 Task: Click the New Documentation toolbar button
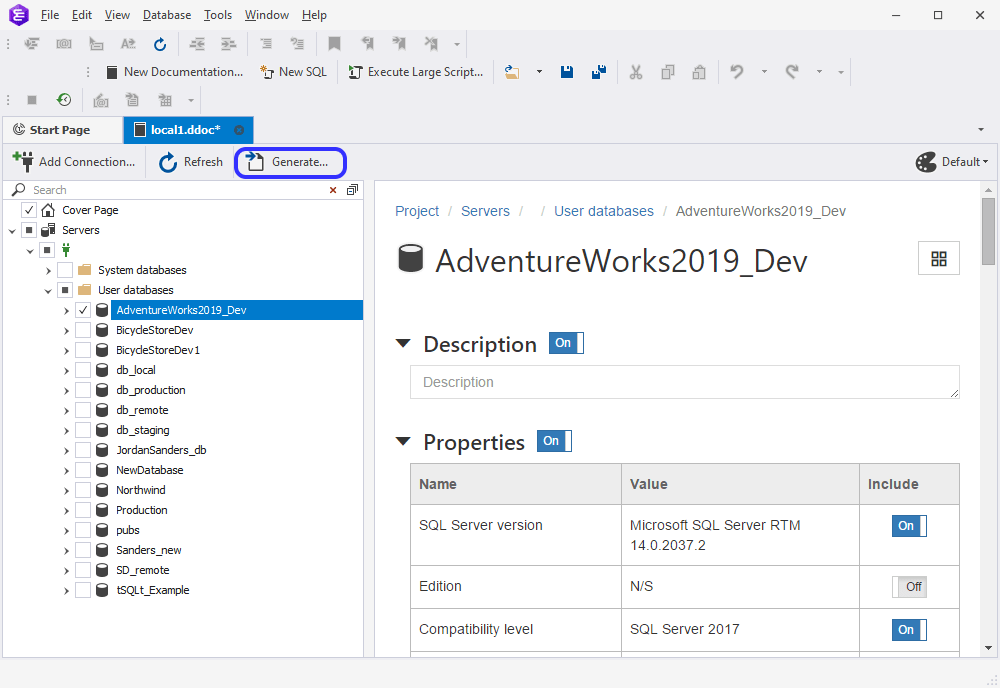click(174, 72)
